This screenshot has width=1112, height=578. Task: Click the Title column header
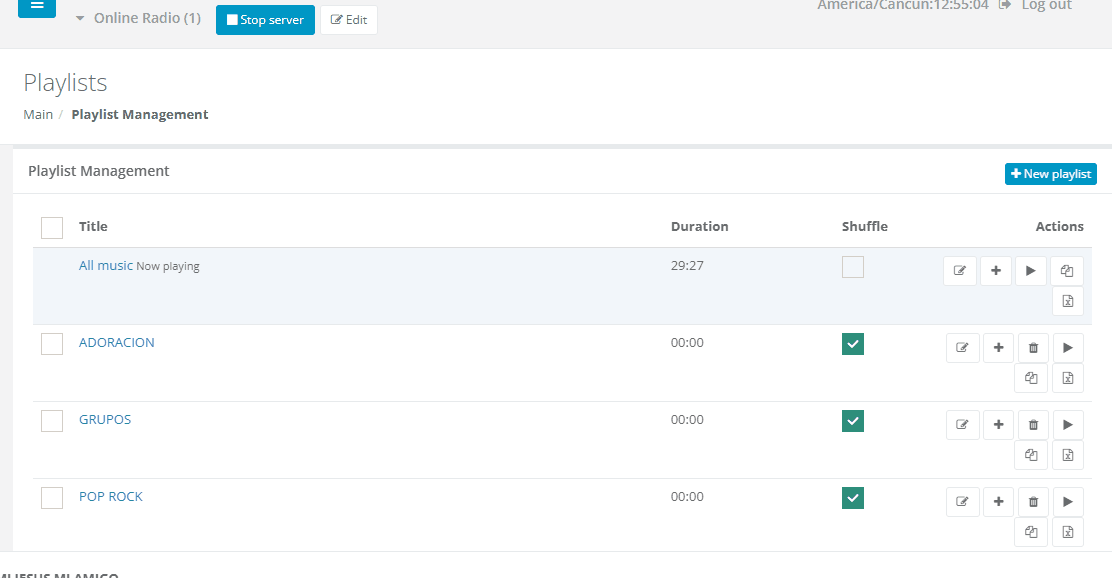point(93,226)
